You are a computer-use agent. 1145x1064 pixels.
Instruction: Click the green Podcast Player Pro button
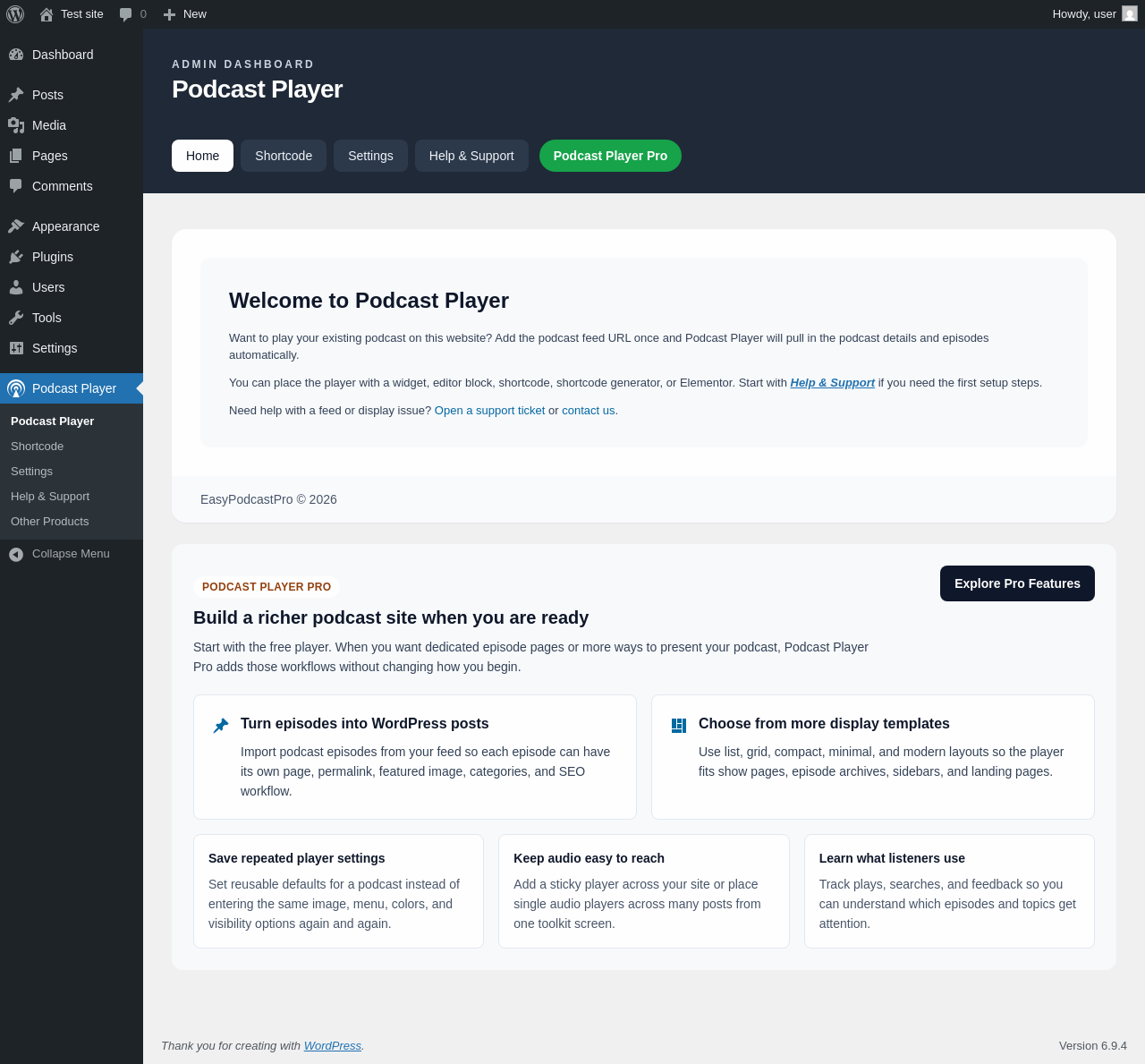(610, 156)
